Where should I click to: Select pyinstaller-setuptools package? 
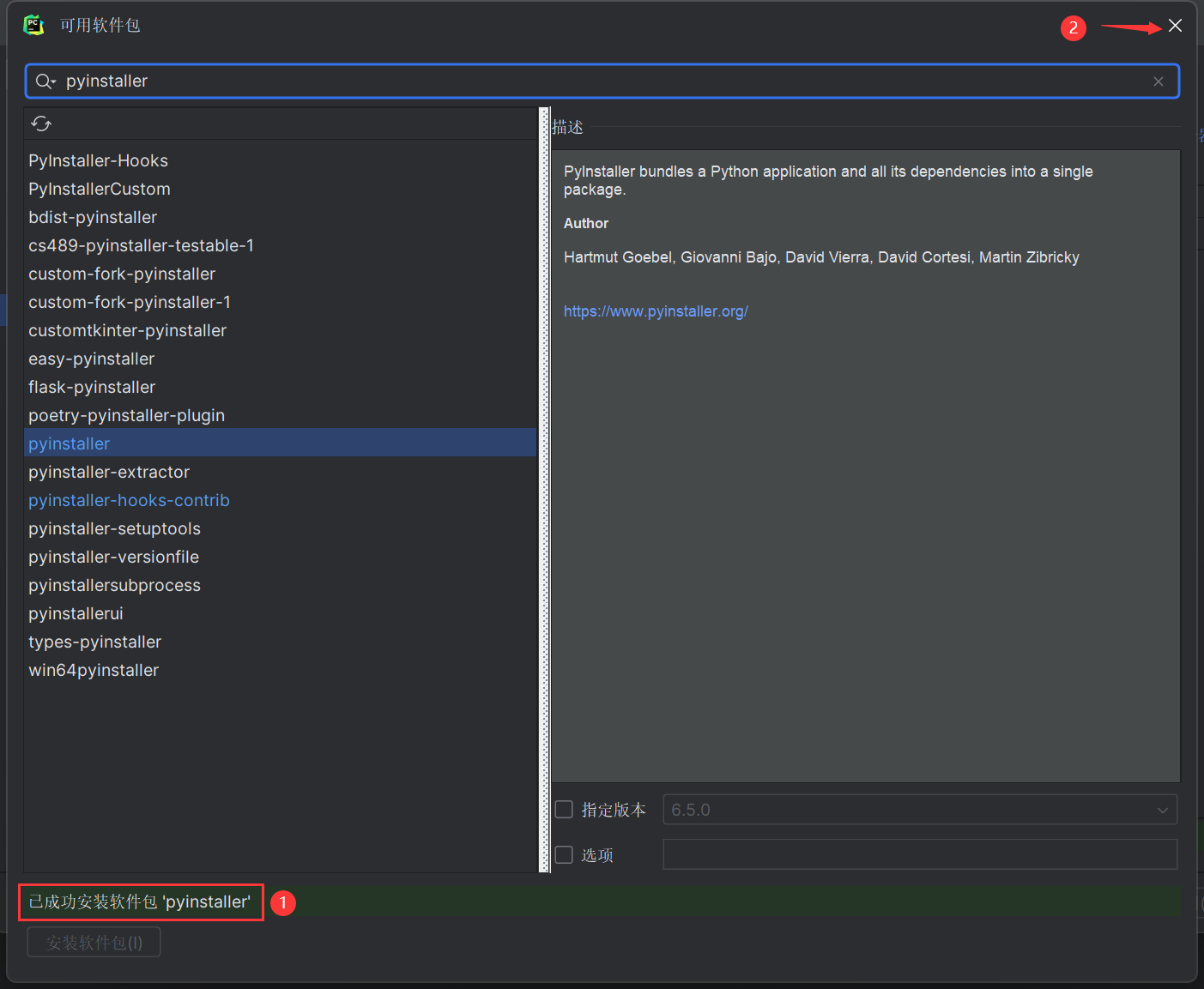click(x=280, y=528)
